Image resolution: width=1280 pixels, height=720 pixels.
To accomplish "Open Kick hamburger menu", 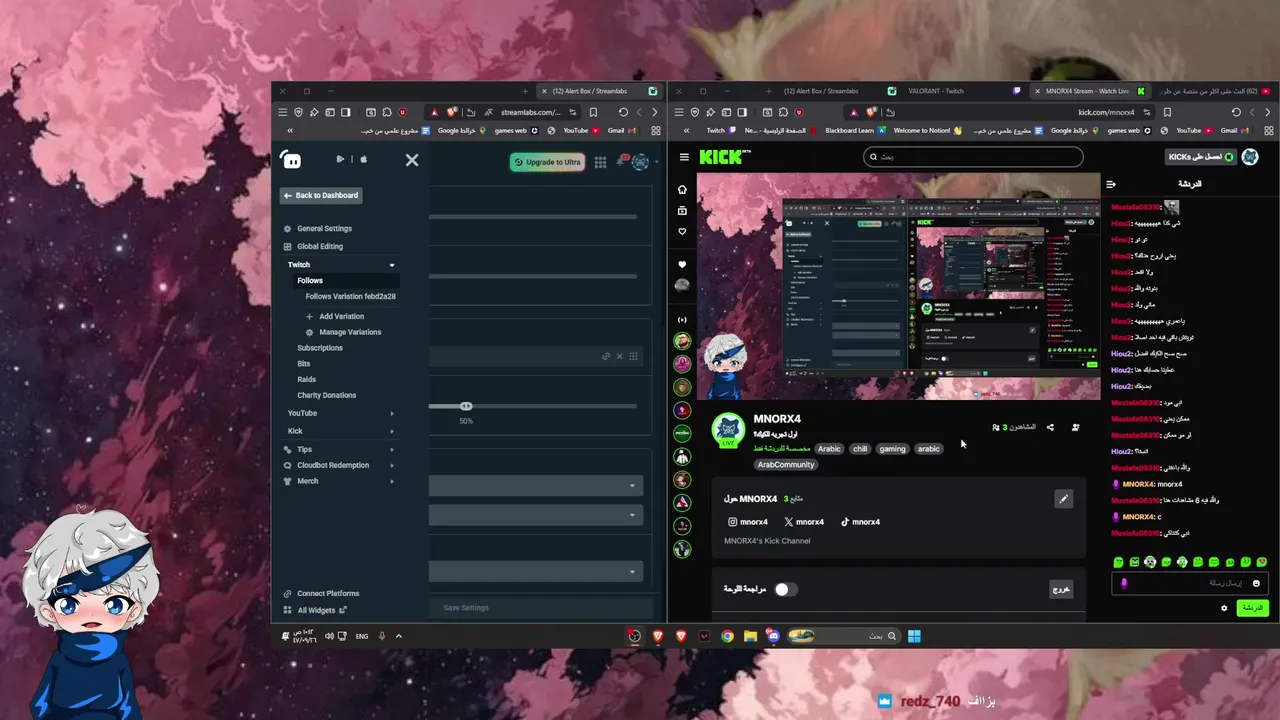I will point(684,157).
